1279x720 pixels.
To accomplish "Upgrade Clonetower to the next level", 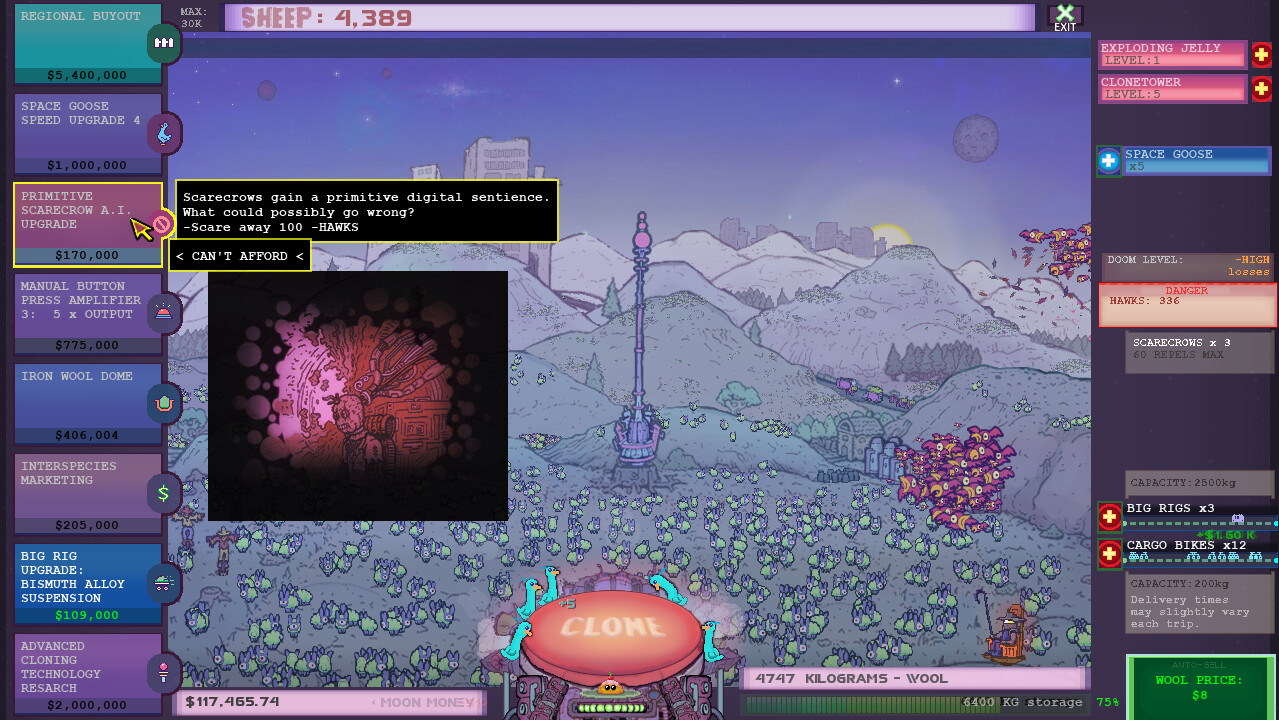I will (1261, 89).
